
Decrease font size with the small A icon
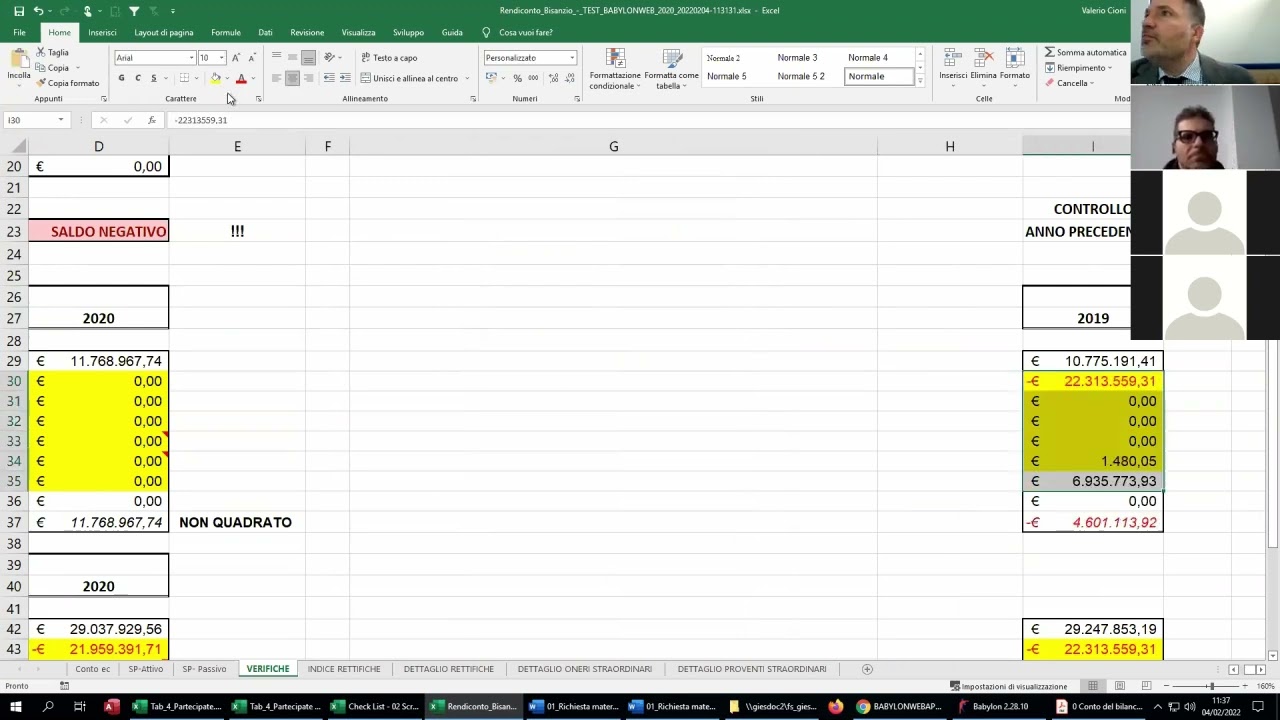[x=251, y=58]
